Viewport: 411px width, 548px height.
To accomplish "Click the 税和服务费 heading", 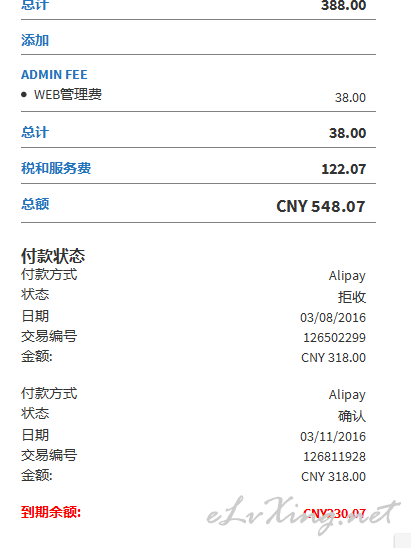I will click(56, 168).
